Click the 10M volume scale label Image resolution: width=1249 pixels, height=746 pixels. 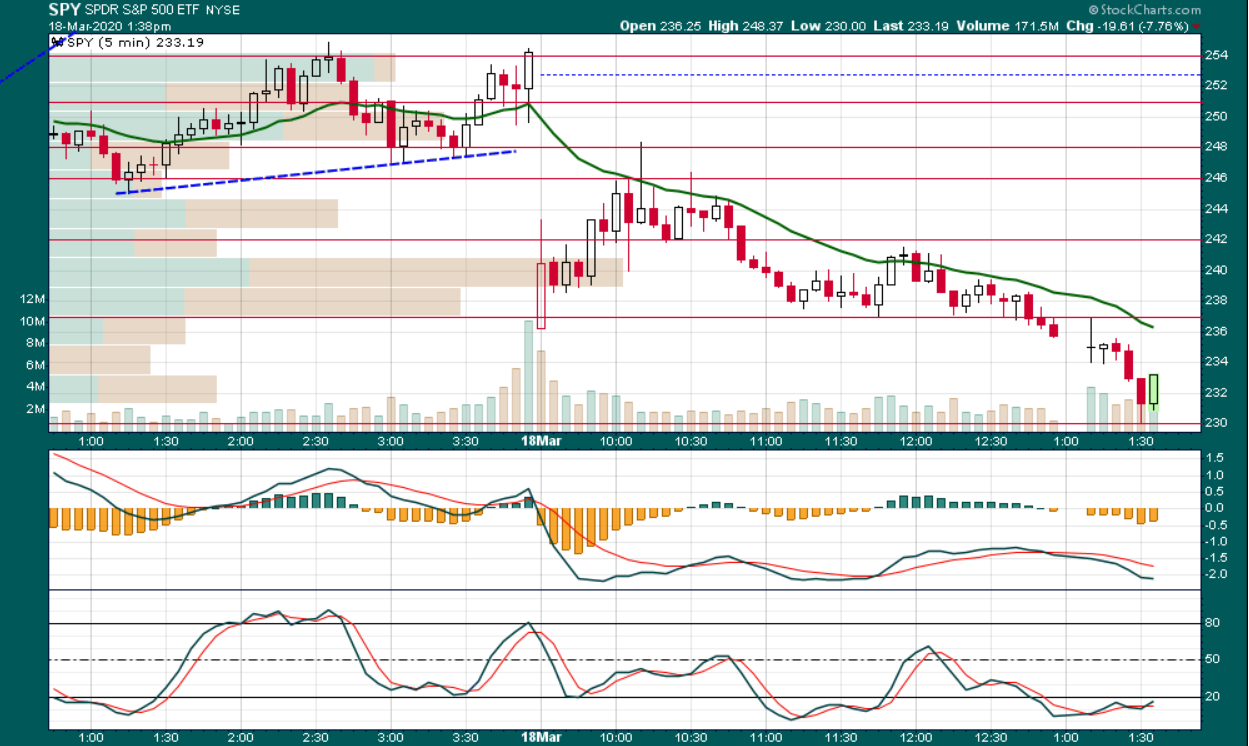(x=32, y=321)
